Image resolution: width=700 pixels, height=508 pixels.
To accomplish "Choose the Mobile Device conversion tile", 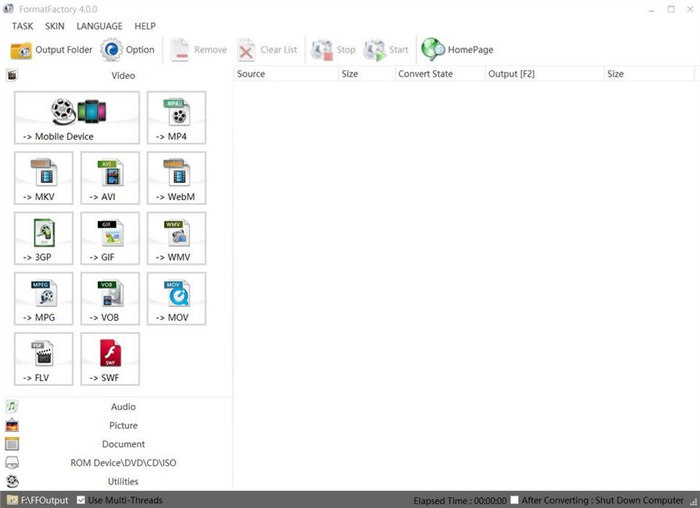I will [77, 118].
